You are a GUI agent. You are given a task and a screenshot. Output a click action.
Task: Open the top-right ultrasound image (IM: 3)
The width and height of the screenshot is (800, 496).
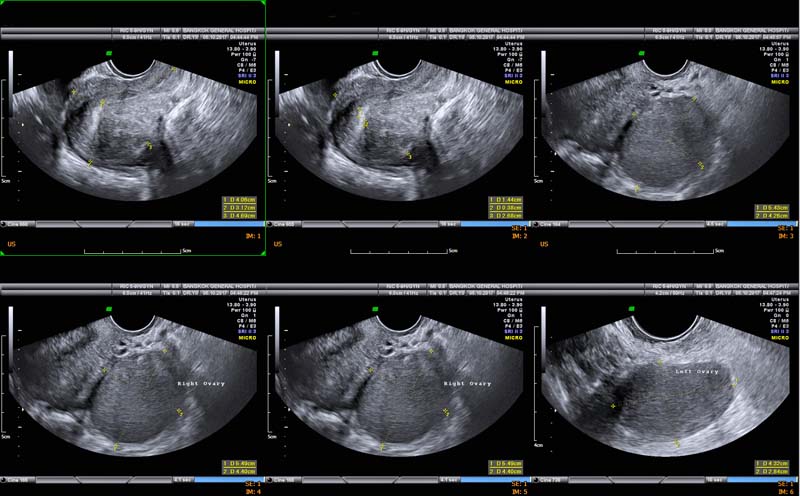[x=667, y=130]
